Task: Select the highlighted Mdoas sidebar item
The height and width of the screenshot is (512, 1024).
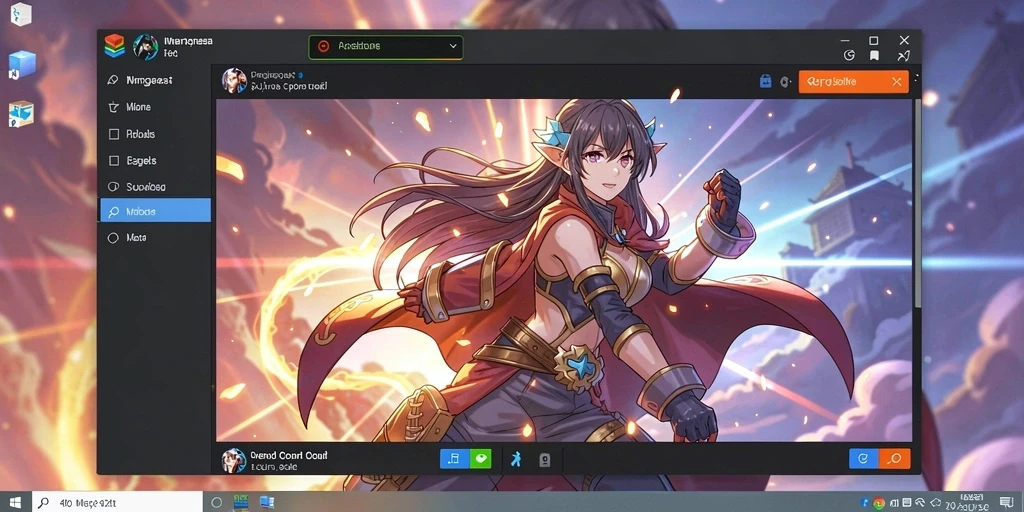Action: 155,212
